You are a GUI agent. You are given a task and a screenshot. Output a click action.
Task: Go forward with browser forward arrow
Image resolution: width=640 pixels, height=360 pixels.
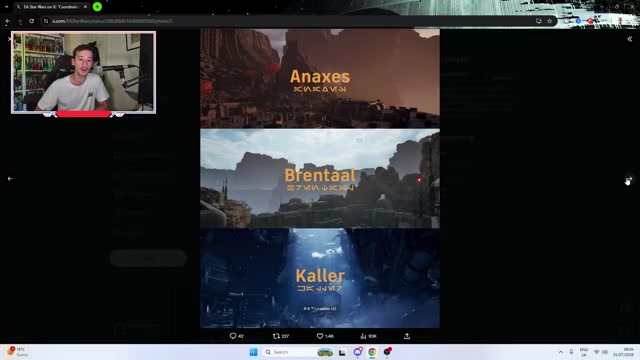pos(20,21)
